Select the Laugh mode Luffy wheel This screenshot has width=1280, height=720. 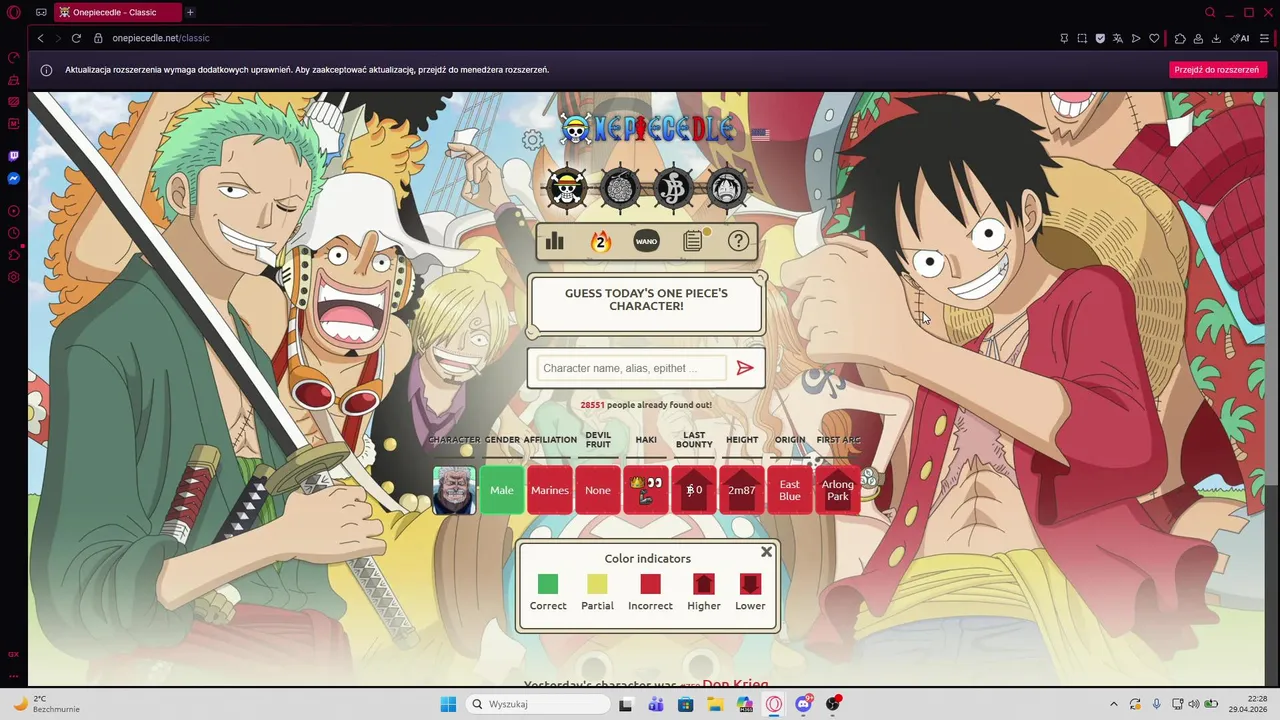point(727,187)
